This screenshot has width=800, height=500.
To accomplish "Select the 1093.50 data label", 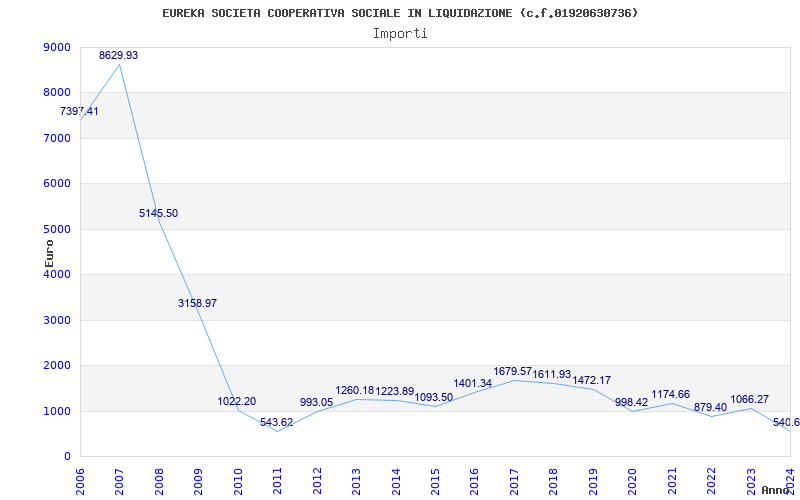I will pyautogui.click(x=434, y=397).
